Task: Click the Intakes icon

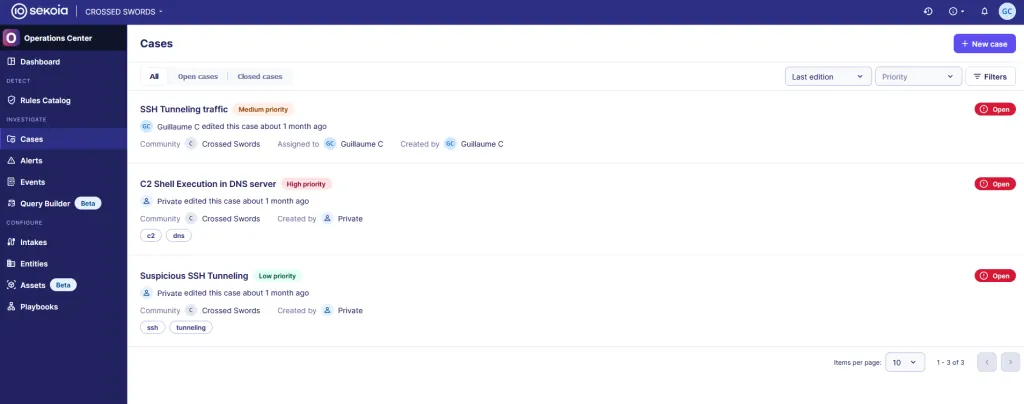Action: (10, 242)
